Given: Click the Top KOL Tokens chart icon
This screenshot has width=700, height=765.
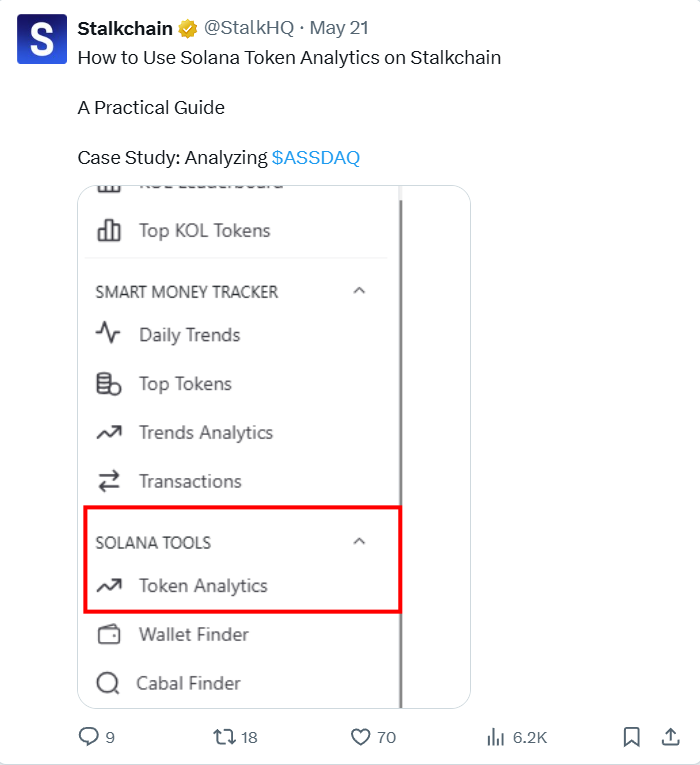Looking at the screenshot, I should 109,230.
